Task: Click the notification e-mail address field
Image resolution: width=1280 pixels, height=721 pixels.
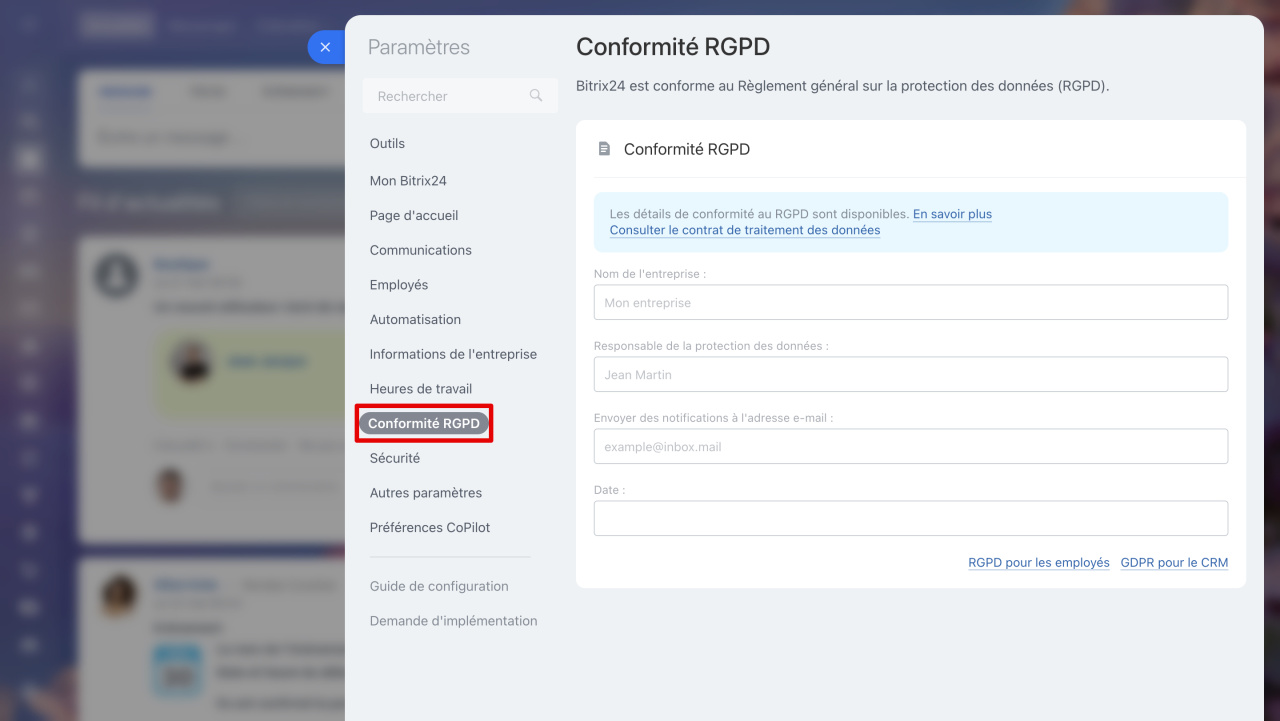Action: click(x=911, y=446)
